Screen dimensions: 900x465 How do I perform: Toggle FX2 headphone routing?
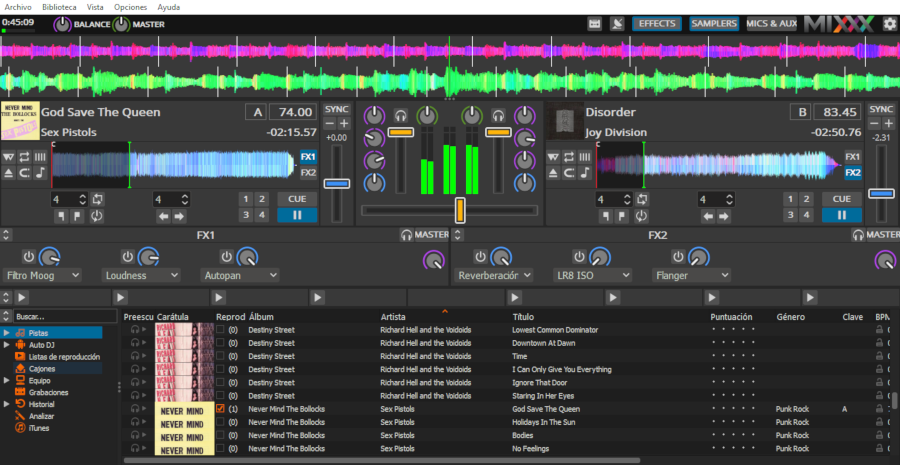coord(858,235)
